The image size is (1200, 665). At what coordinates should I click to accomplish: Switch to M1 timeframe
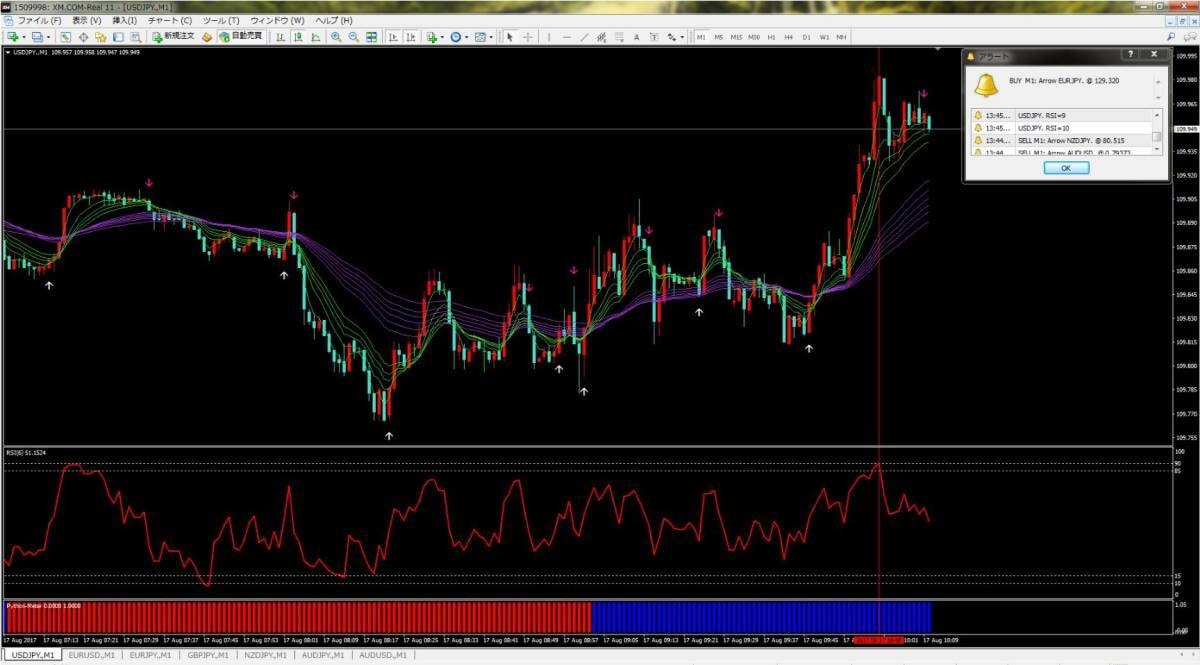[x=701, y=37]
